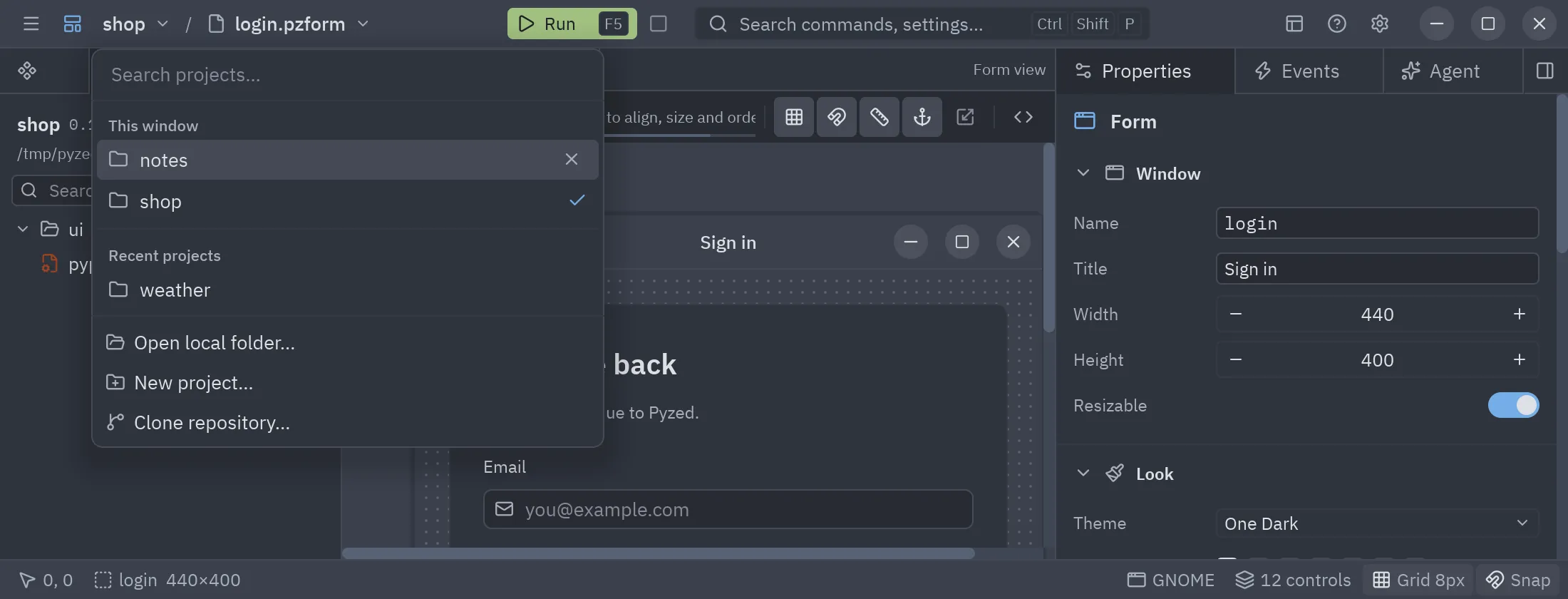Remove notes project with X icon
The width and height of the screenshot is (1568, 599).
(x=572, y=159)
